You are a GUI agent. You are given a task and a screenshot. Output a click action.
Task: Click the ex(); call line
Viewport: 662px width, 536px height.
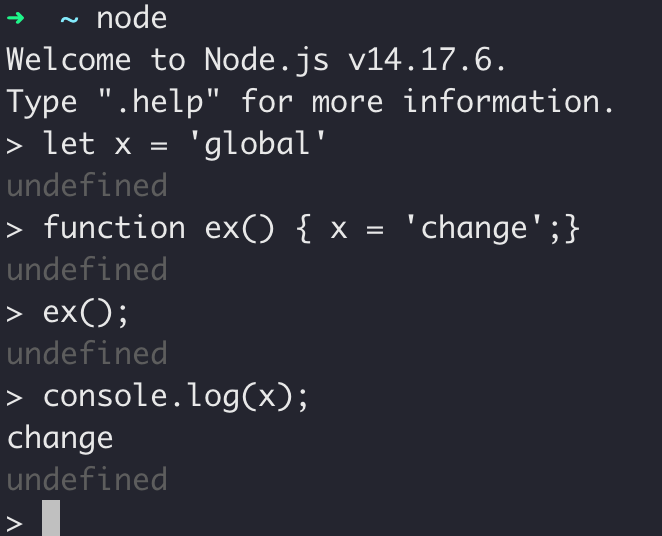point(67,314)
